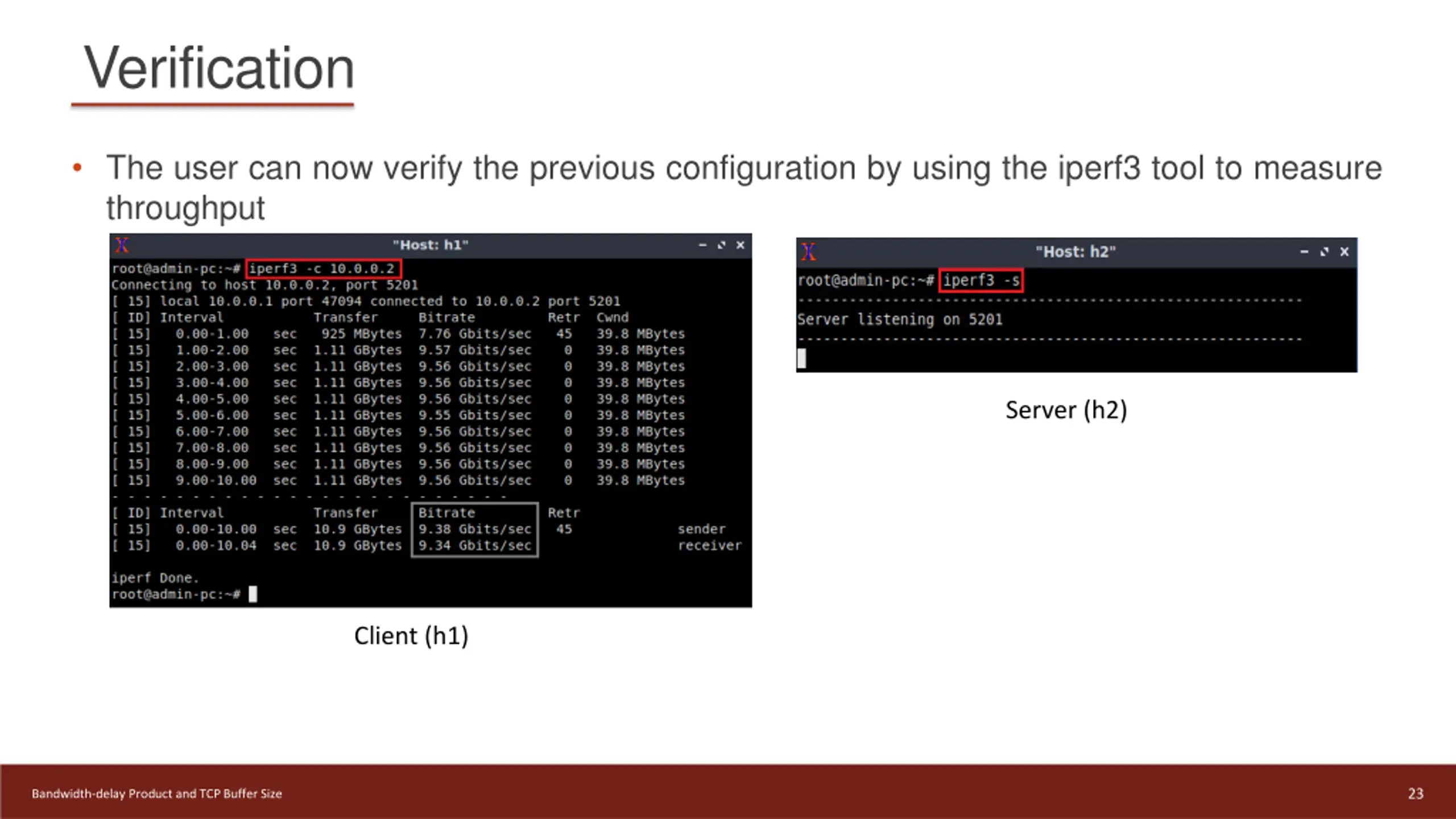Click the "925 MBytes" transfer value
Viewport: 1456px width, 819px height.
[361, 334]
